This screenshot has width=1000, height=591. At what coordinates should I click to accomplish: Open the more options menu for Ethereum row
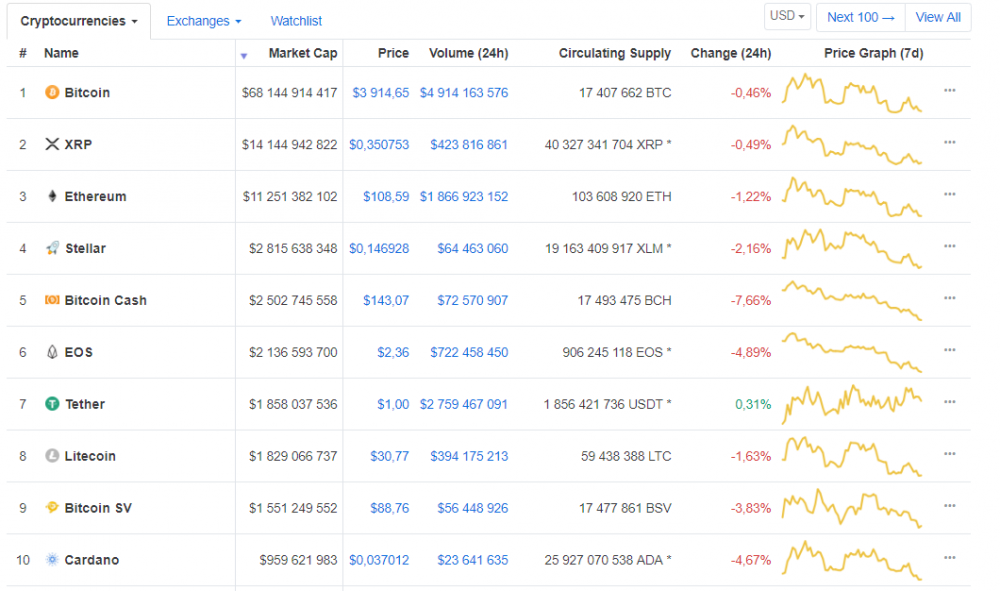(x=950, y=194)
